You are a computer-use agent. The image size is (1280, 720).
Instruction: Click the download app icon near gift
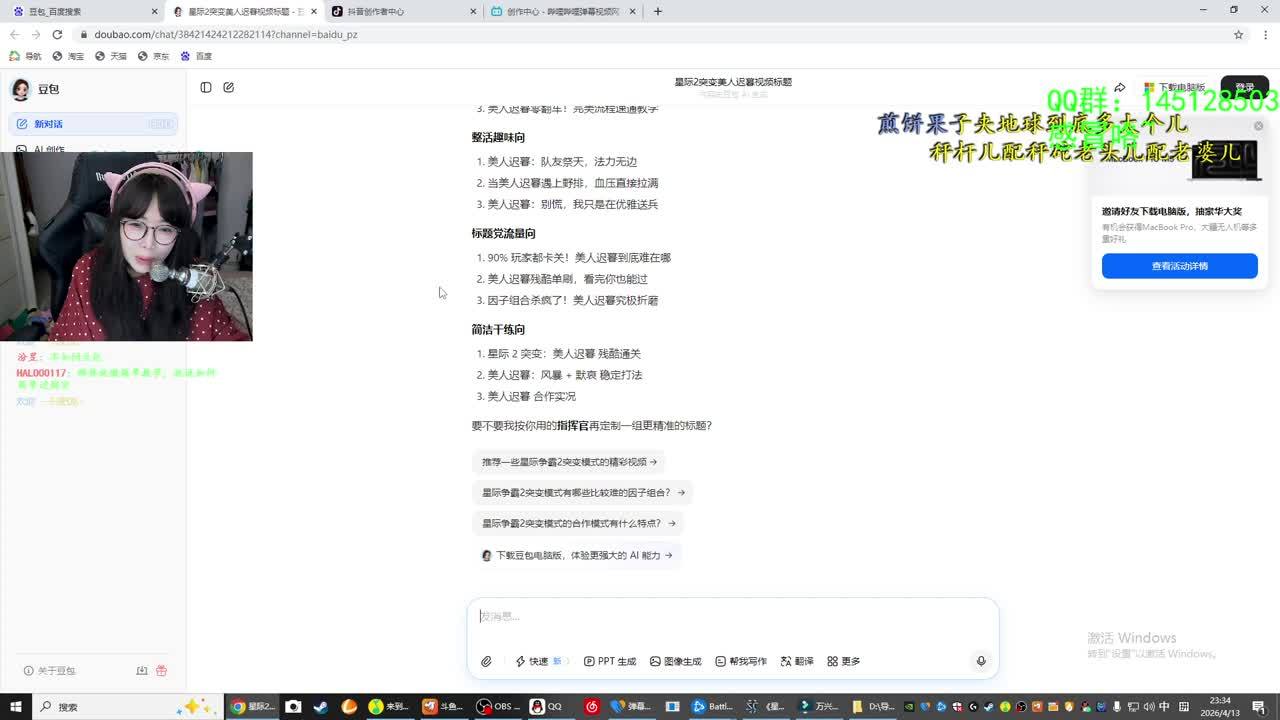click(142, 671)
